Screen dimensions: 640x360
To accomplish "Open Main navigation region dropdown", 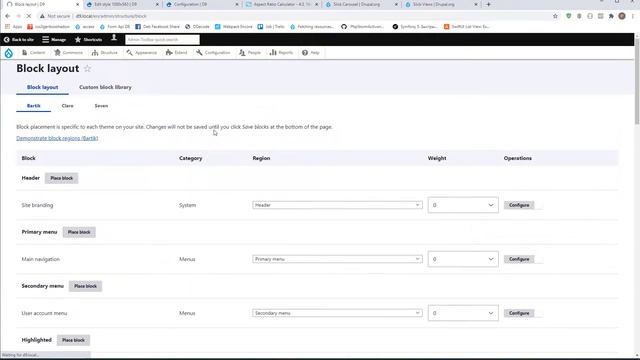I will [x=337, y=259].
